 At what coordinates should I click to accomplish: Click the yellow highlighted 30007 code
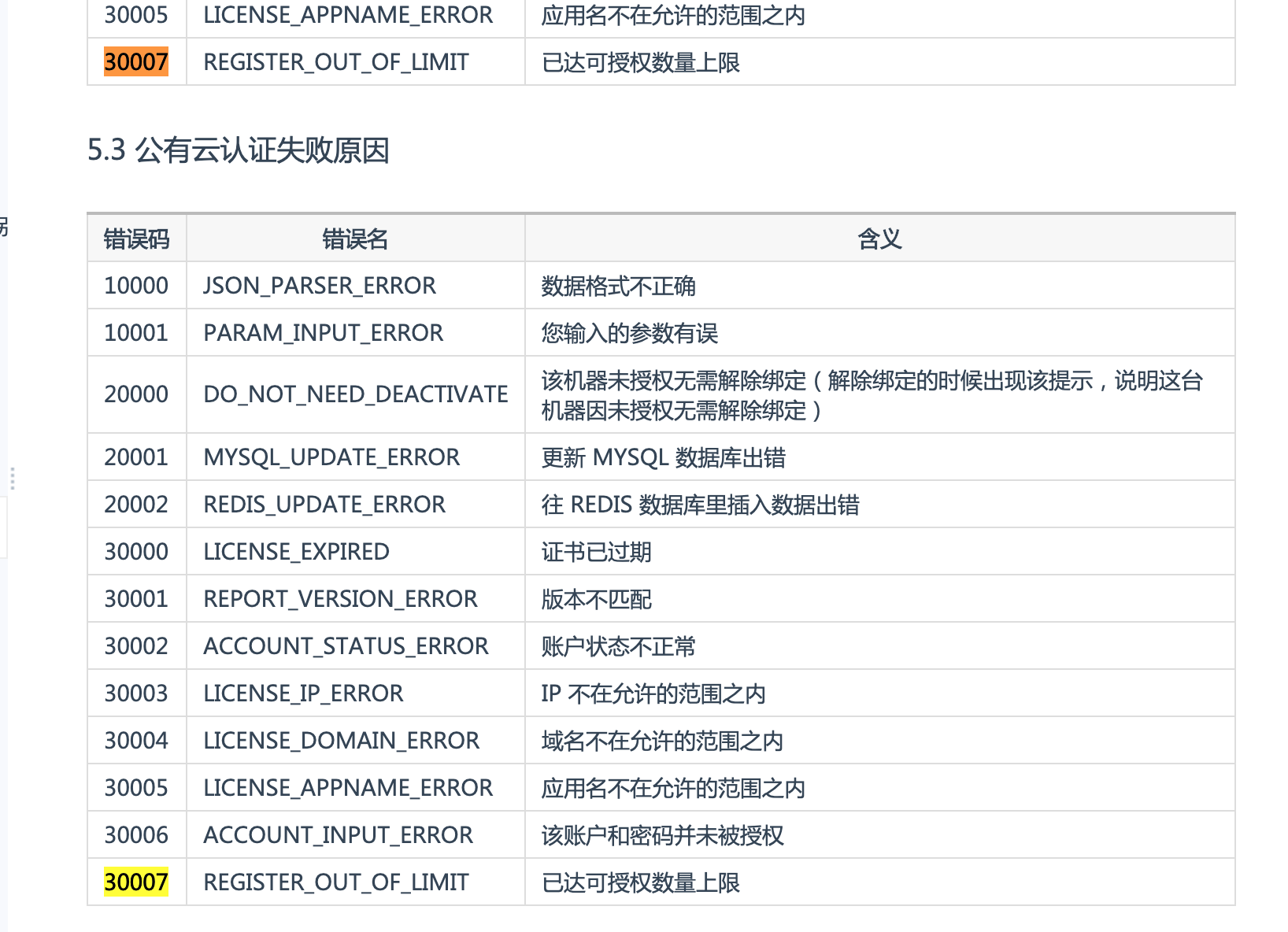136,882
